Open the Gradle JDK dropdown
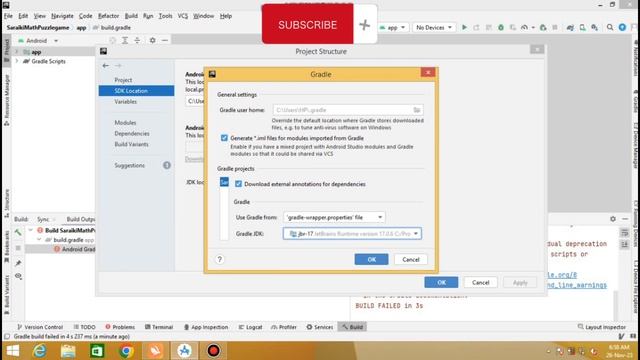Screen dimensions: 640x360 [352, 233]
